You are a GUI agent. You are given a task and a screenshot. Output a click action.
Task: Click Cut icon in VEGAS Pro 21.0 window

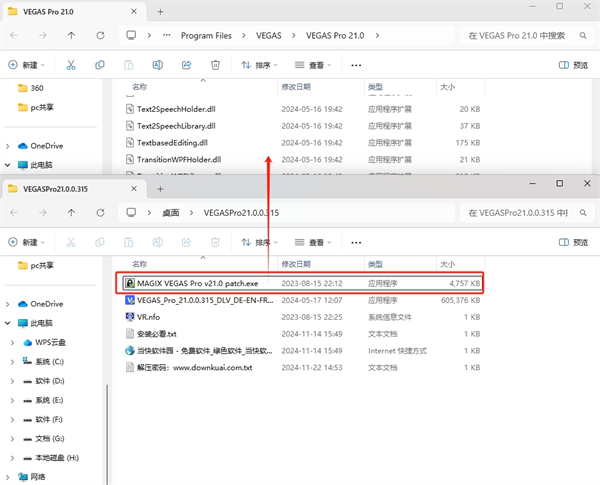coord(71,65)
